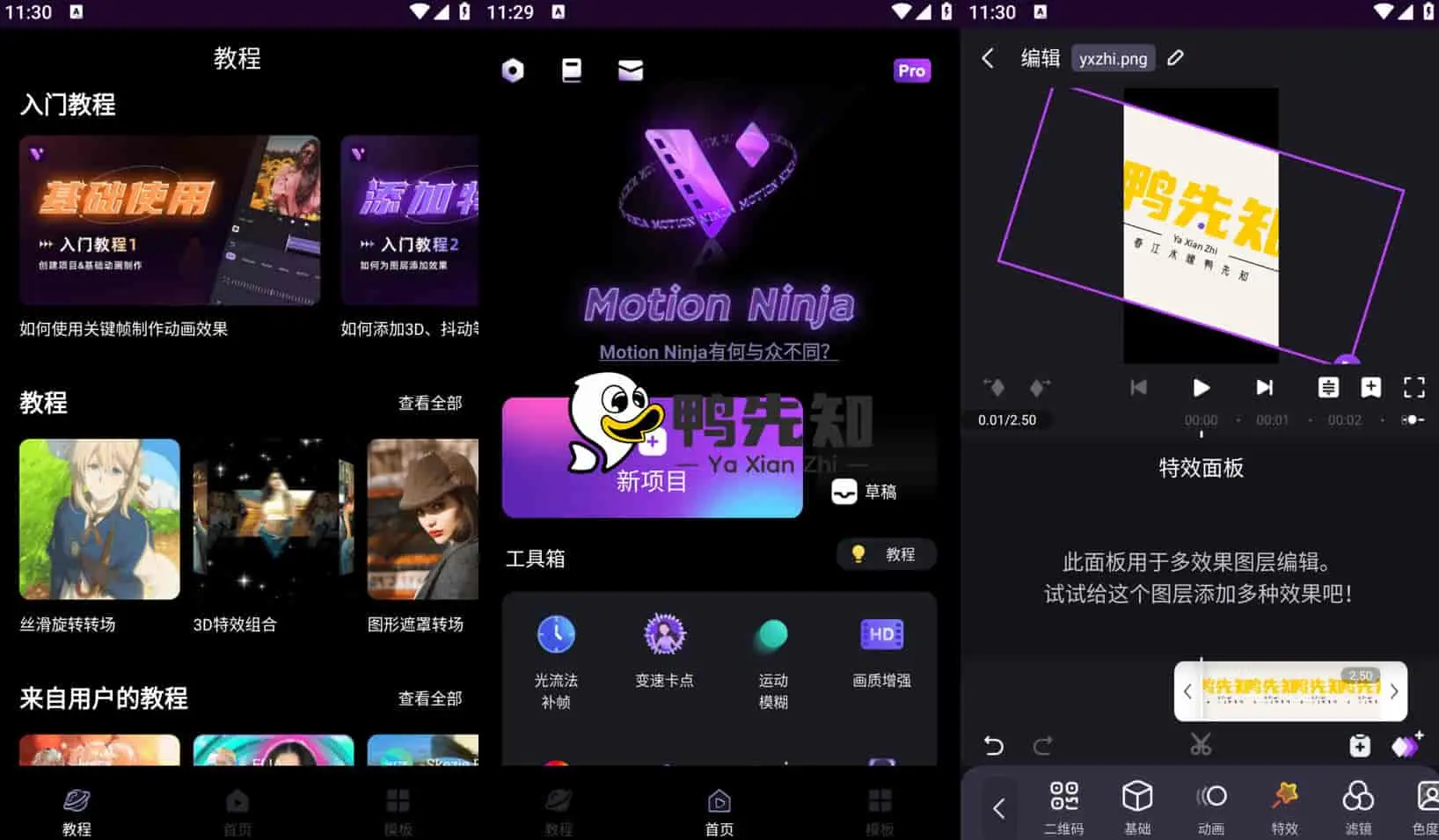Open the 滤镜 filter tool

coord(1358,808)
